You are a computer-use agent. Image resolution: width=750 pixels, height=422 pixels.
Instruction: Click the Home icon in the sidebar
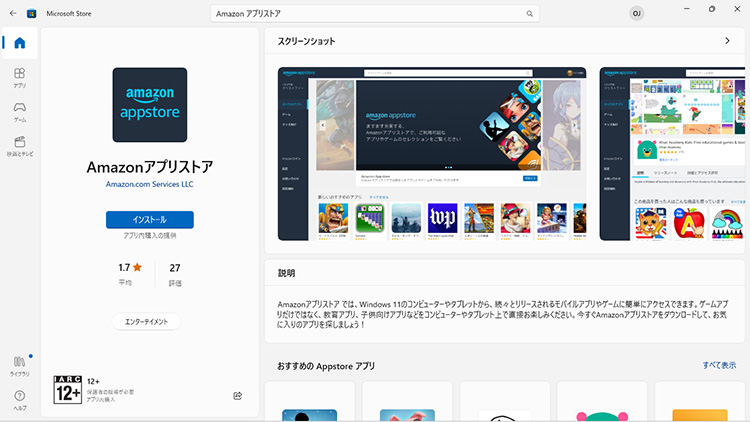click(19, 43)
